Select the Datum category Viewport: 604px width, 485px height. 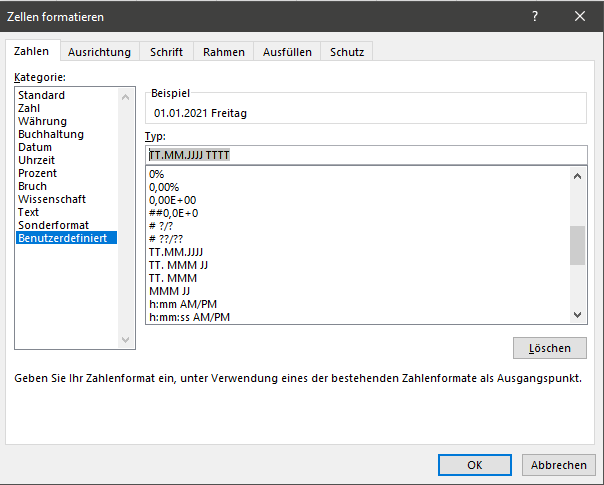[x=66, y=147]
